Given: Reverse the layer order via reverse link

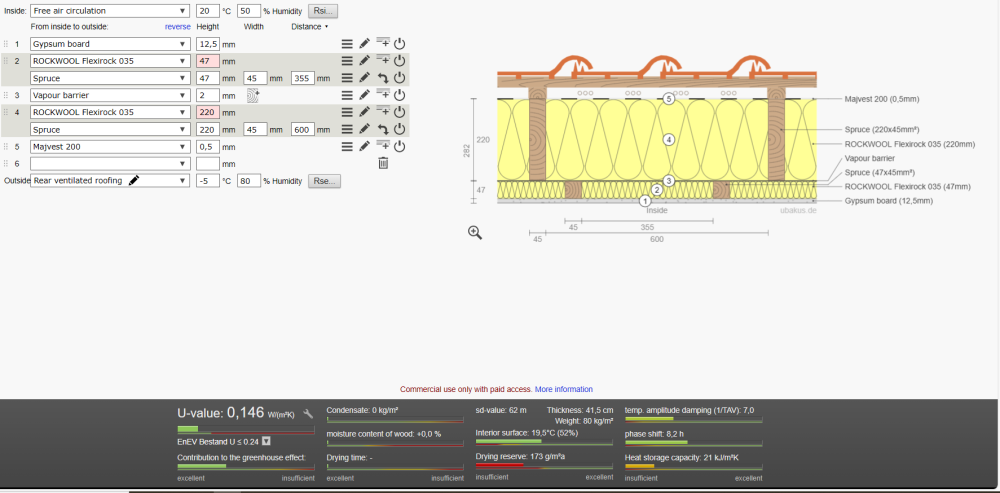Looking at the screenshot, I should (177, 27).
